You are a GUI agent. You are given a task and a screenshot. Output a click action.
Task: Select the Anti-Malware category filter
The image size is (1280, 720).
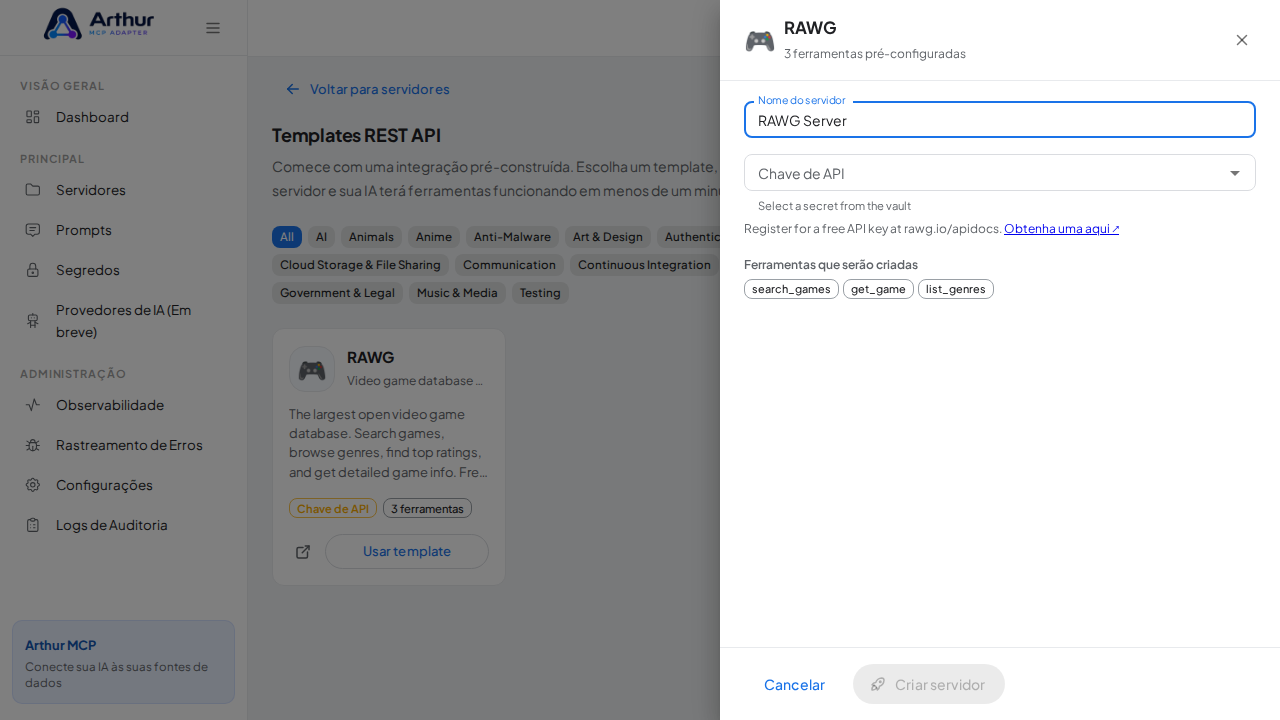(x=512, y=237)
